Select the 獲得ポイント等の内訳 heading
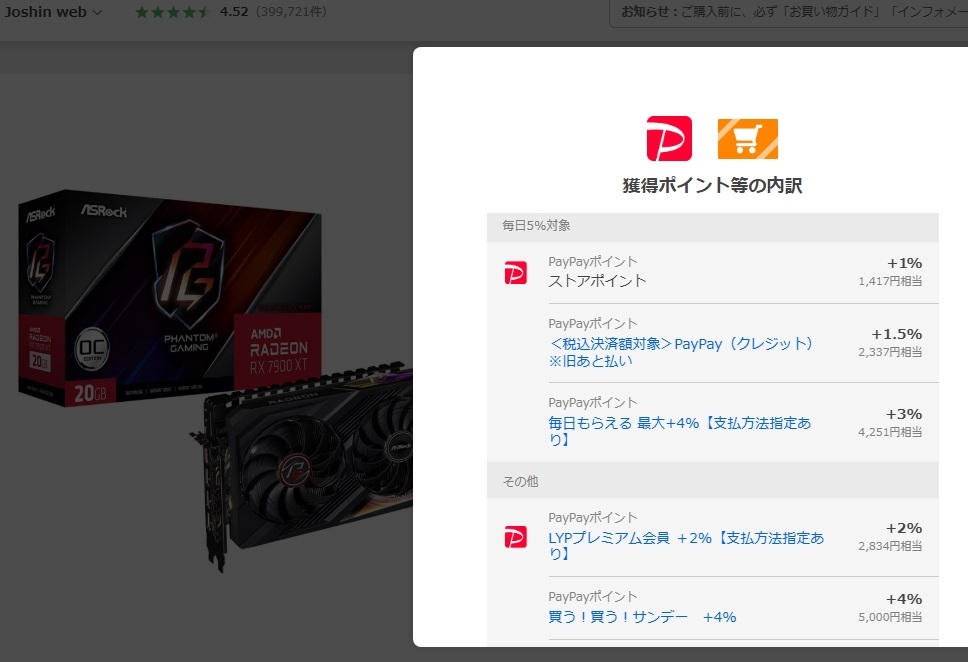968x662 pixels. [712, 185]
